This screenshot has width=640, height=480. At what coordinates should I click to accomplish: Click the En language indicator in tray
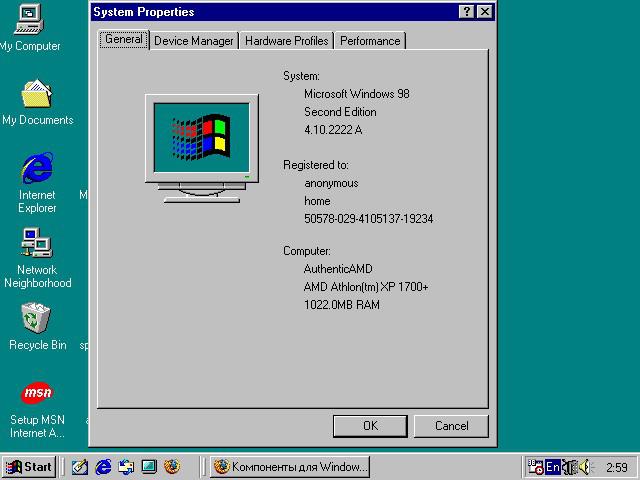coord(553,467)
